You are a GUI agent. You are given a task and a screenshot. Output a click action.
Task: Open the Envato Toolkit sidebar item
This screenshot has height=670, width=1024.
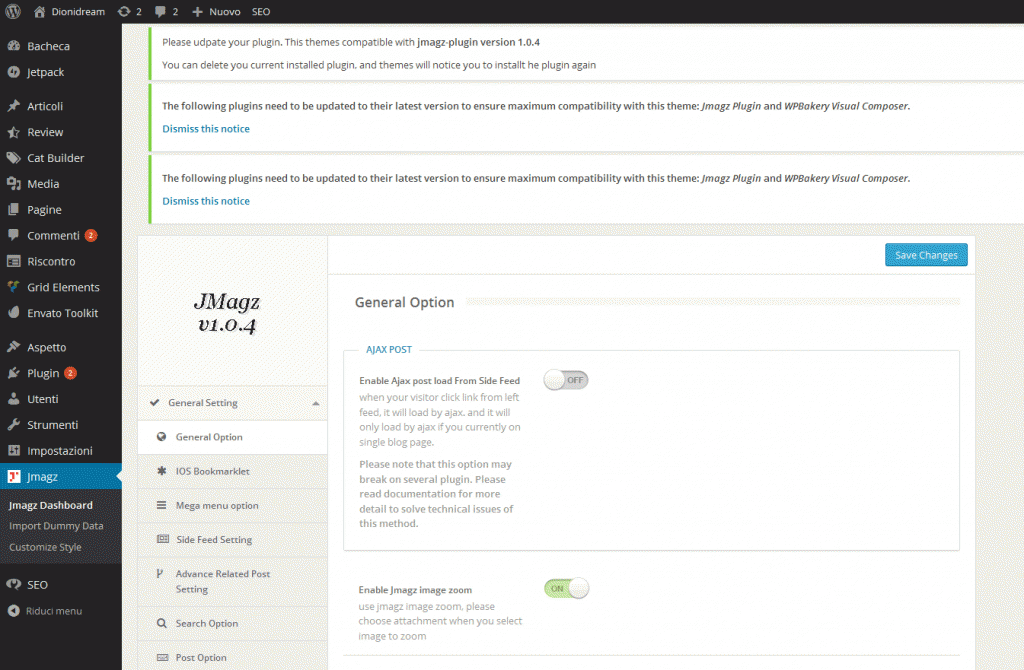(x=61, y=313)
